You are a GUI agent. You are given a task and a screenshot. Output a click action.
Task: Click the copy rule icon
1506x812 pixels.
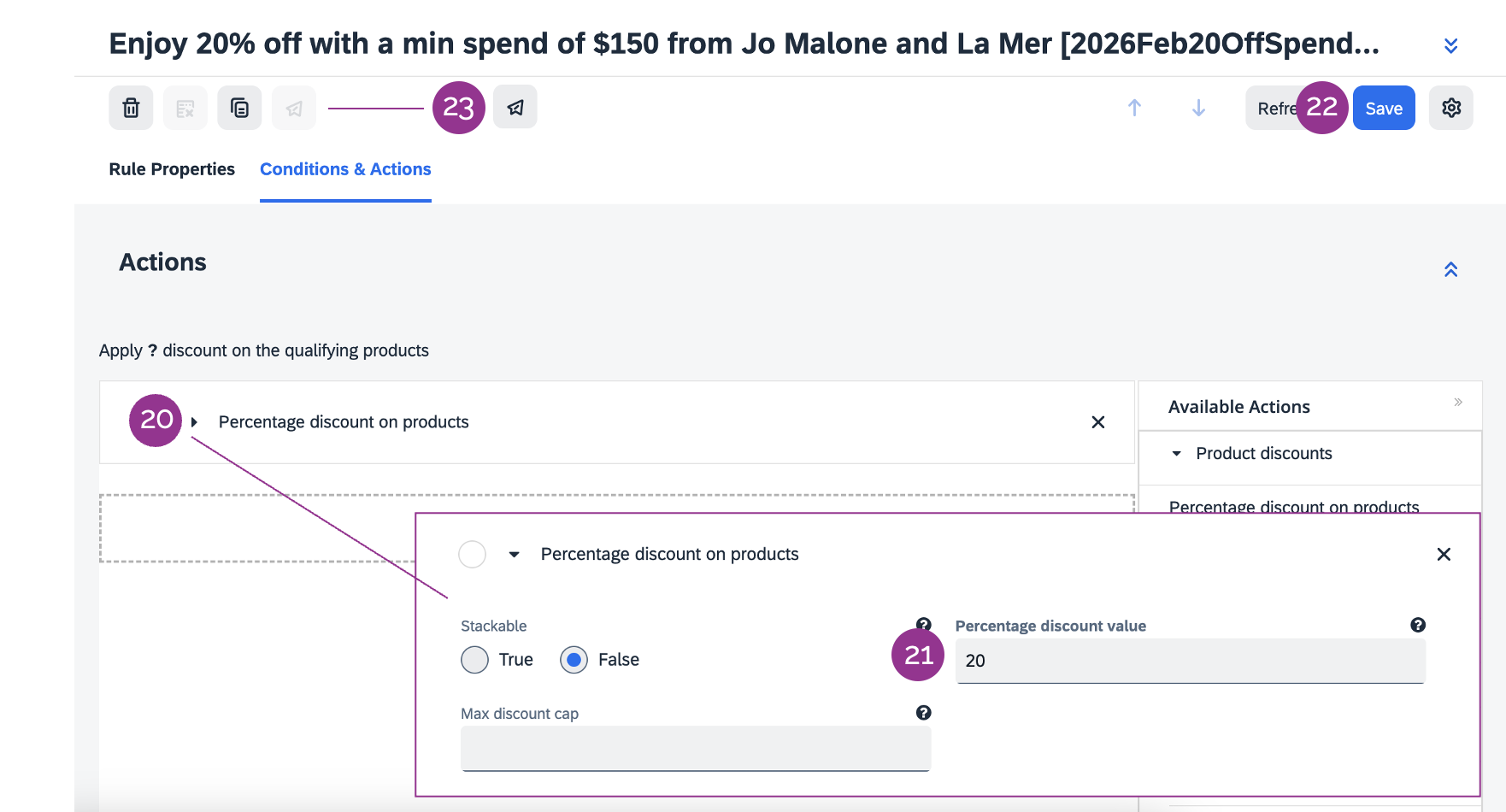239,108
